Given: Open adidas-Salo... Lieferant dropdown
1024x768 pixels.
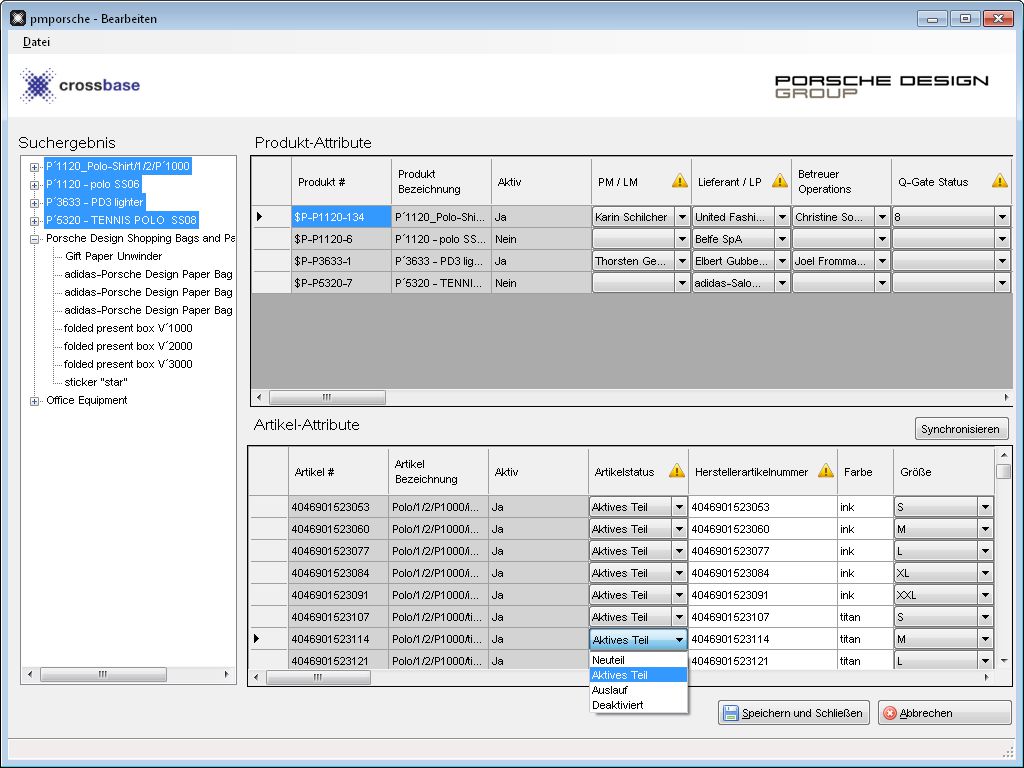Looking at the screenshot, I should [782, 283].
